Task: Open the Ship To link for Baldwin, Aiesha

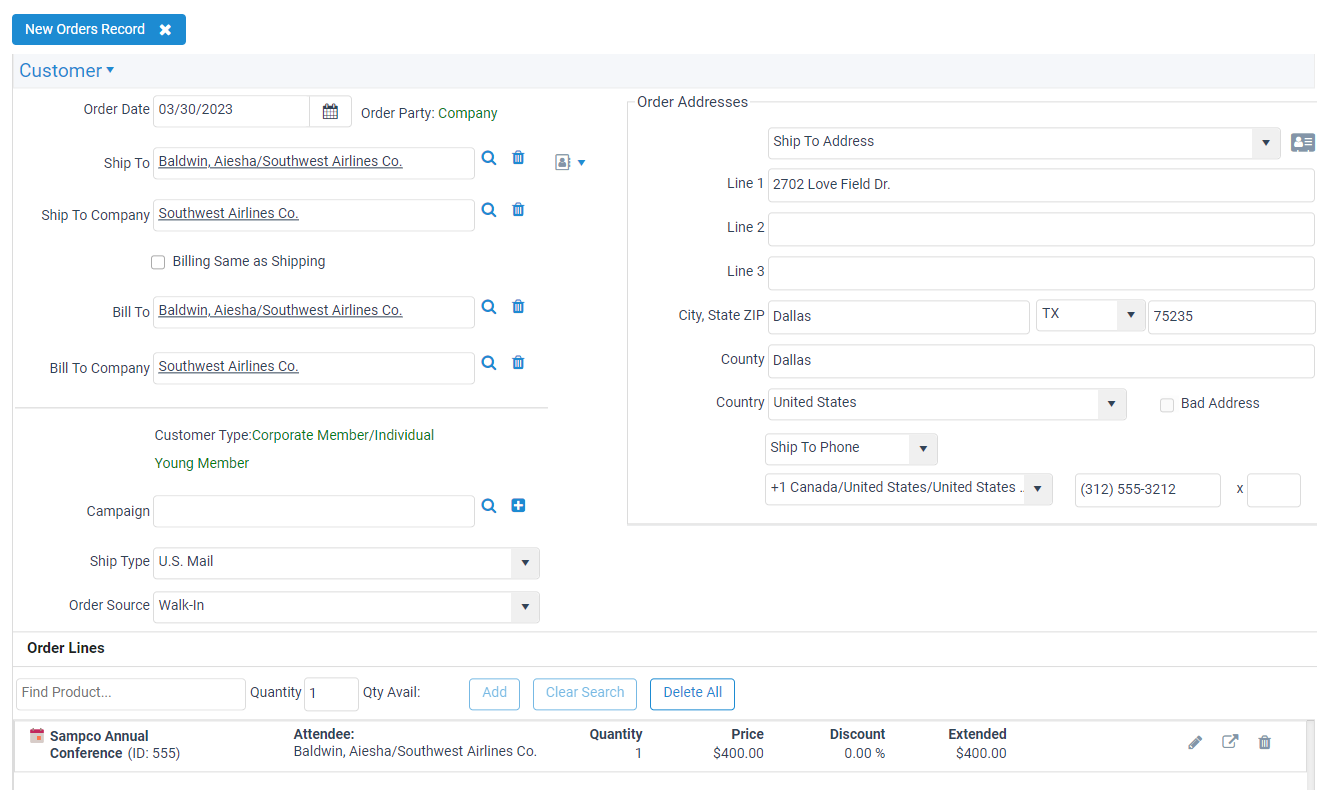Action: pos(281,161)
